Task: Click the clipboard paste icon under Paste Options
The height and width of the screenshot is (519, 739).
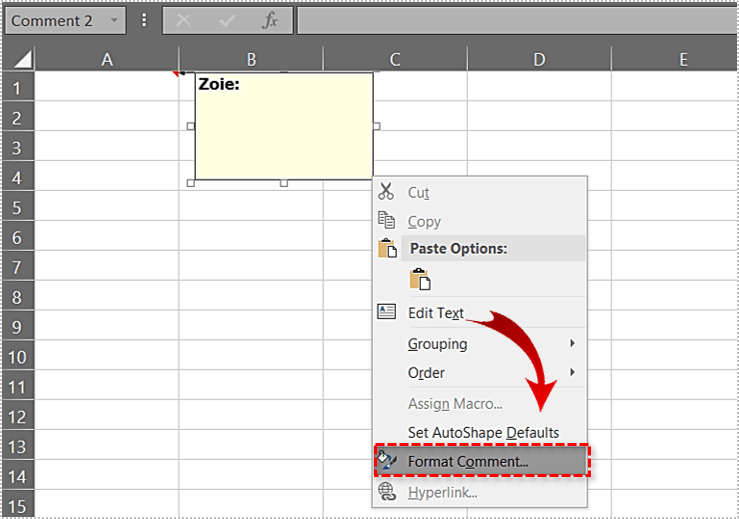Action: [x=420, y=280]
